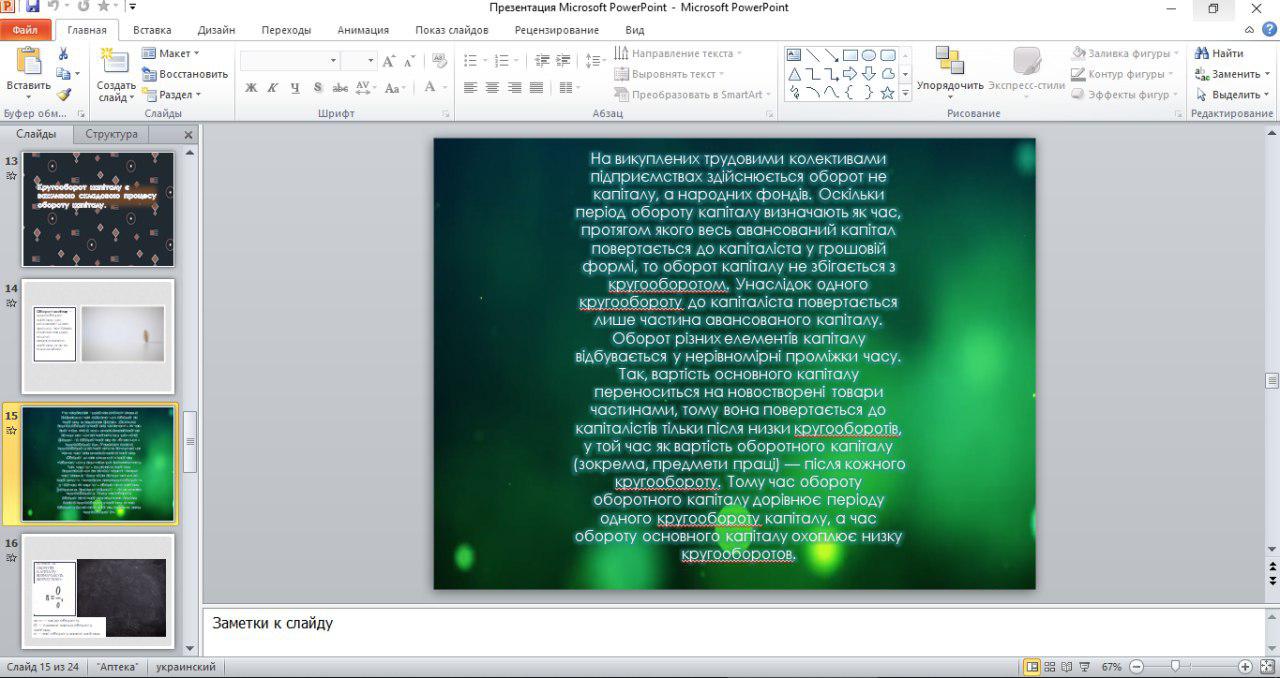Expand the shapes gallery with the More arrow
Image resolution: width=1280 pixels, height=678 pixels.
[905, 92]
